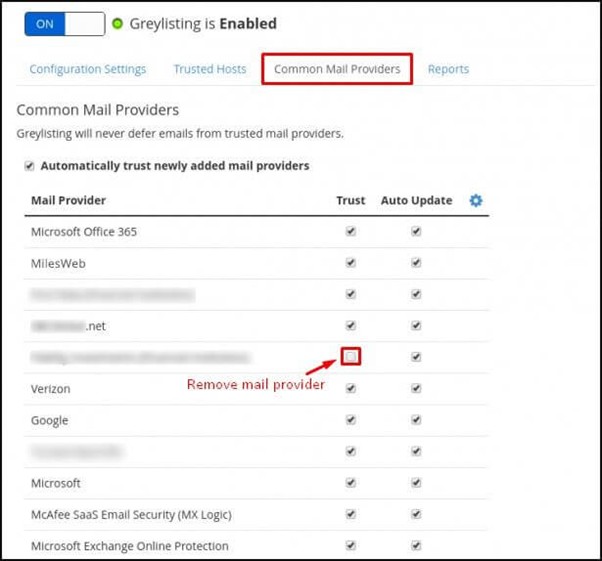
Task: Disable Auto Update for Microsoft Office 365
Action: point(416,232)
